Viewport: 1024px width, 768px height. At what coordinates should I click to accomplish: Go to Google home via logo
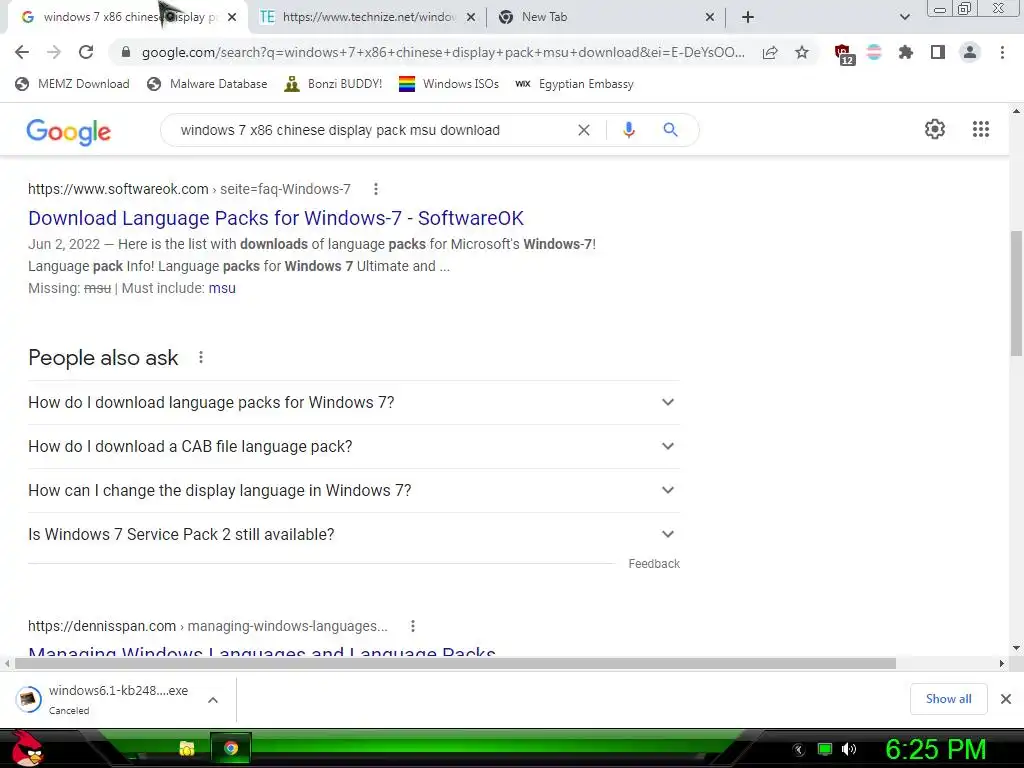(69, 131)
